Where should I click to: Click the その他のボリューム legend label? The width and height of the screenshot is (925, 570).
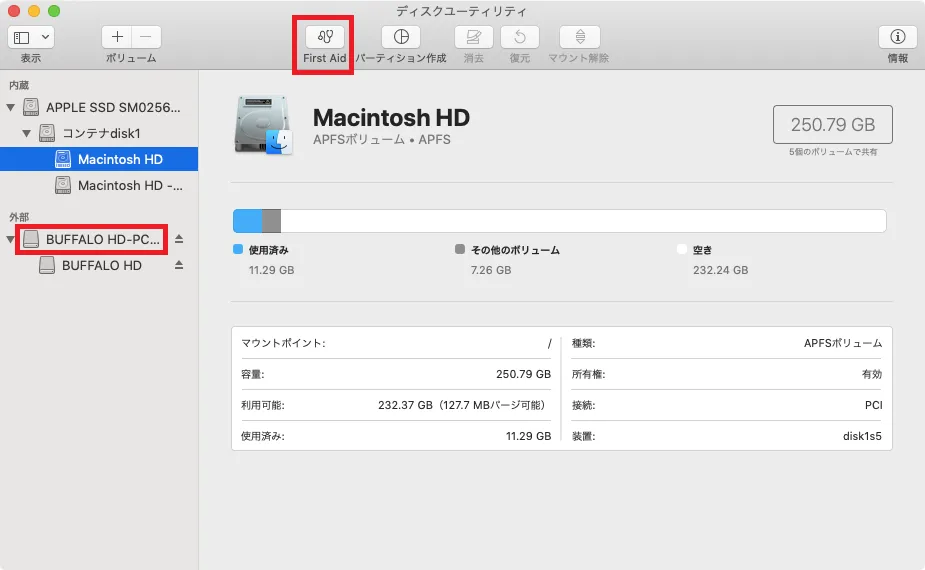(x=515, y=250)
